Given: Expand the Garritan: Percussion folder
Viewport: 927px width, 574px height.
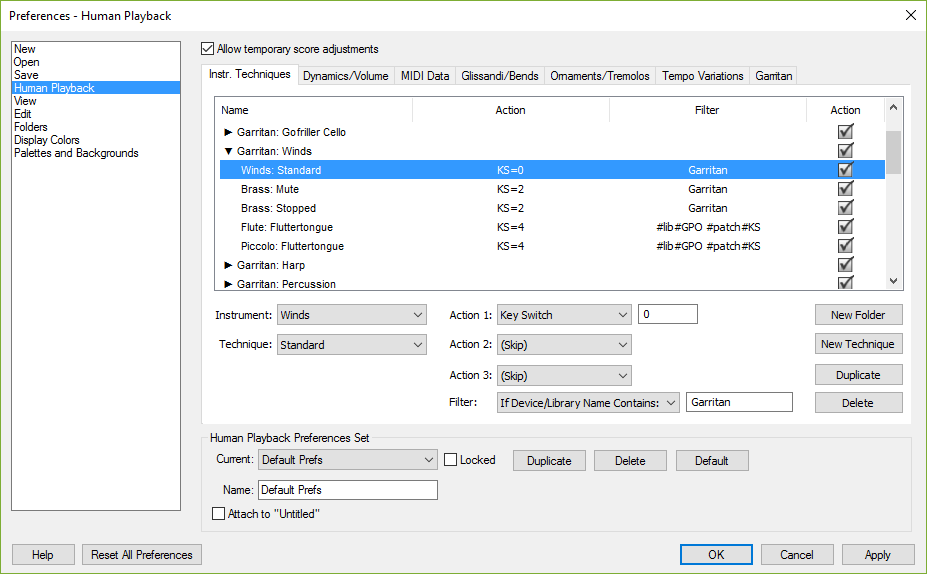Looking at the screenshot, I should click(x=228, y=284).
